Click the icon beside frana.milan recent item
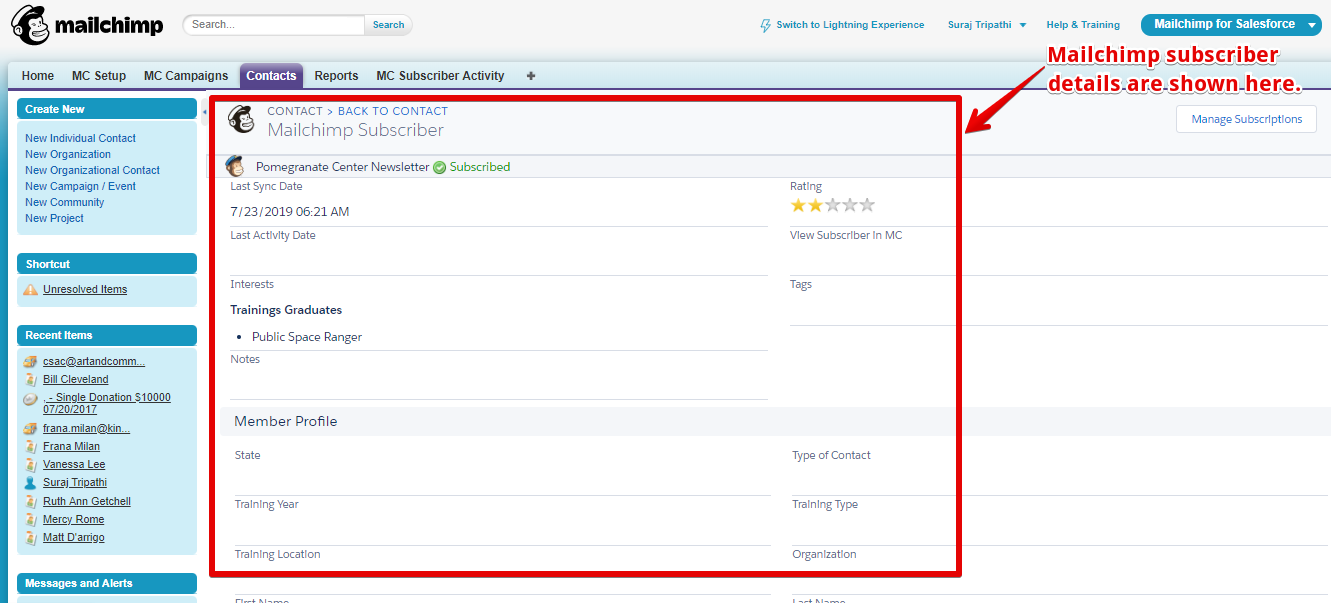The image size is (1331, 603). point(31,427)
